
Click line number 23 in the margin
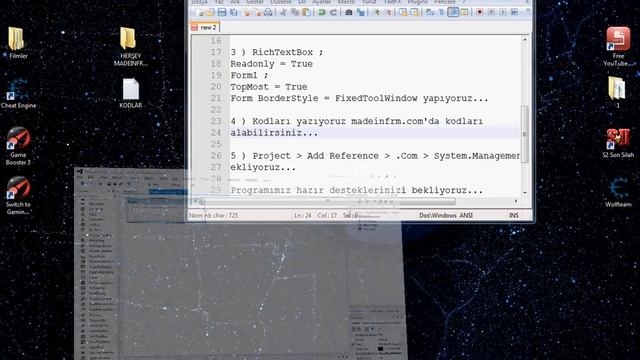[x=216, y=121]
